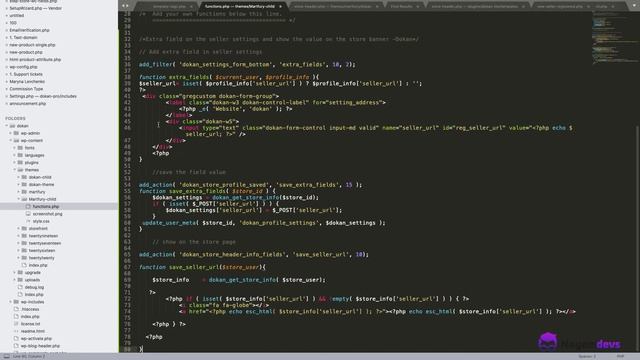Click the storefront folder icon

[24, 229]
